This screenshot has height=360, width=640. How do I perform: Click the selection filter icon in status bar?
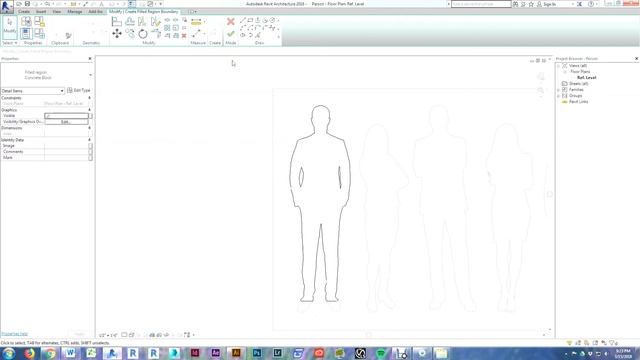tap(613, 343)
